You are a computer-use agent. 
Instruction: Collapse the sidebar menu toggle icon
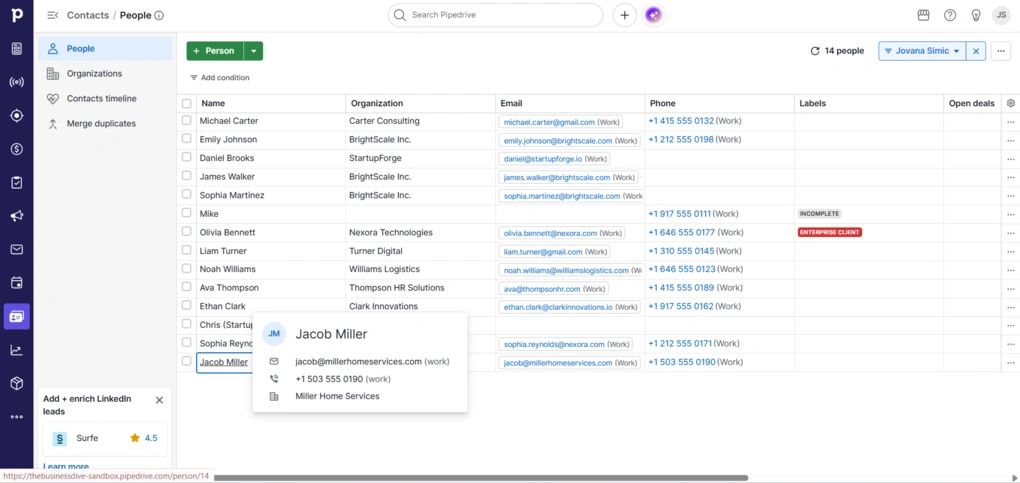(53, 15)
